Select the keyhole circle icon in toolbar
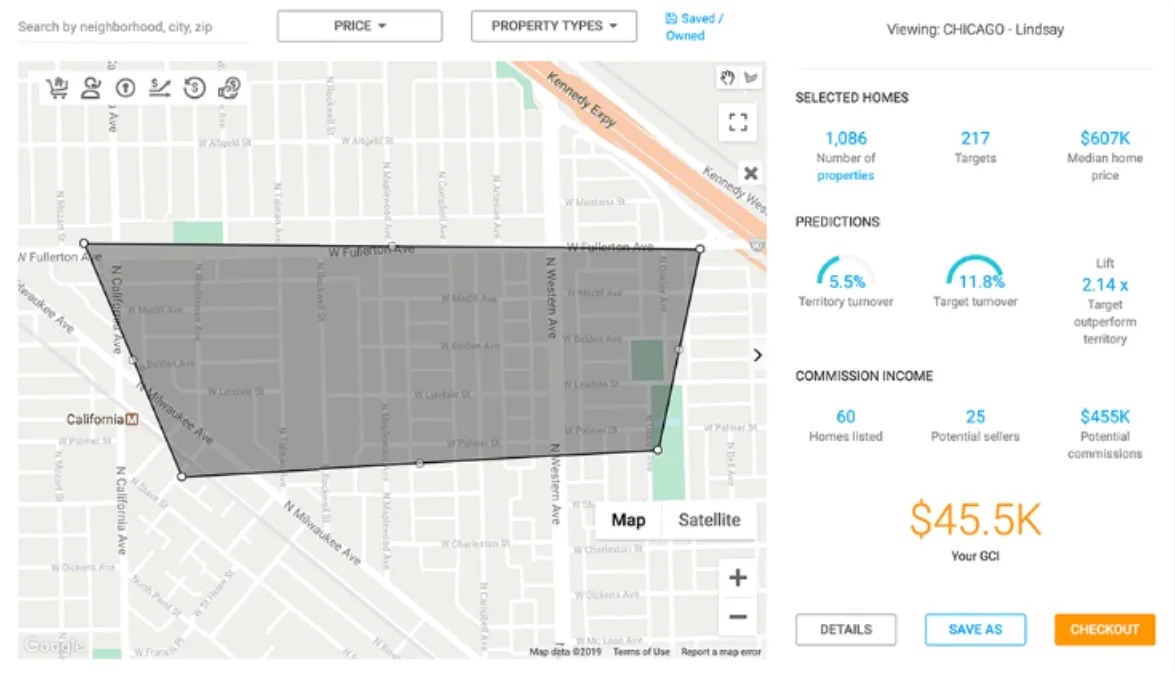 click(124, 88)
